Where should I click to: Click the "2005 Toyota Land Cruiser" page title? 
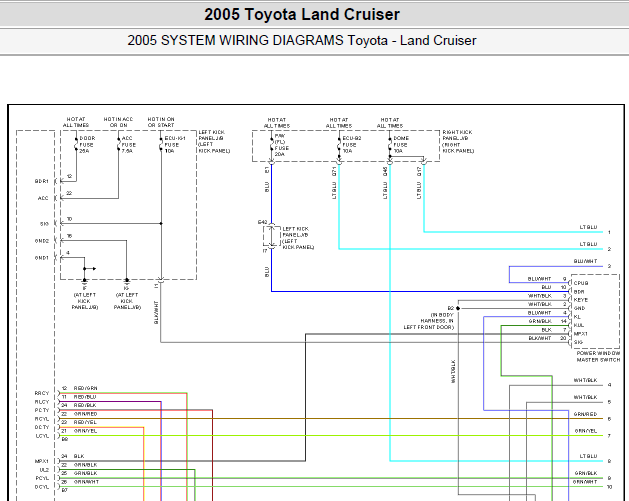pyautogui.click(x=302, y=15)
